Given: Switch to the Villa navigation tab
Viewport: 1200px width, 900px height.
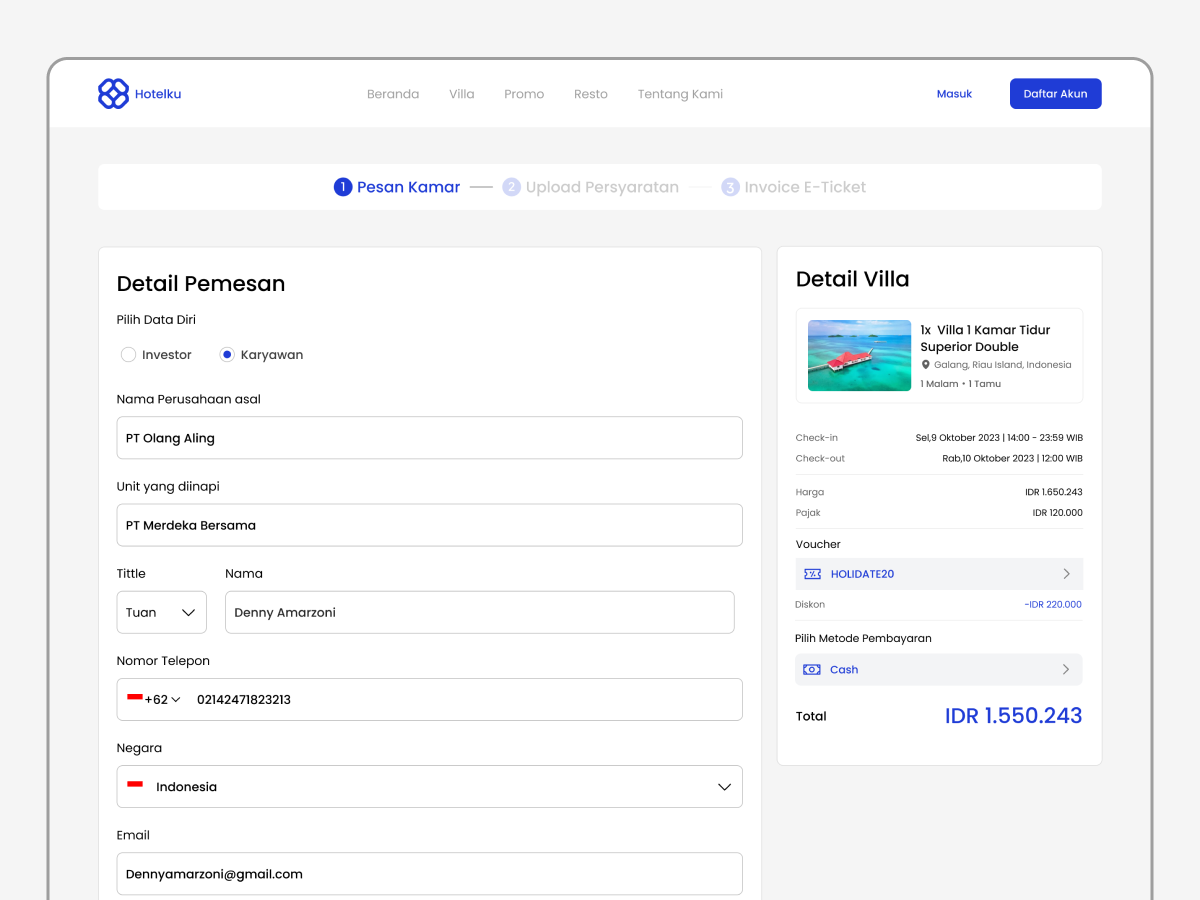Looking at the screenshot, I should (x=461, y=93).
